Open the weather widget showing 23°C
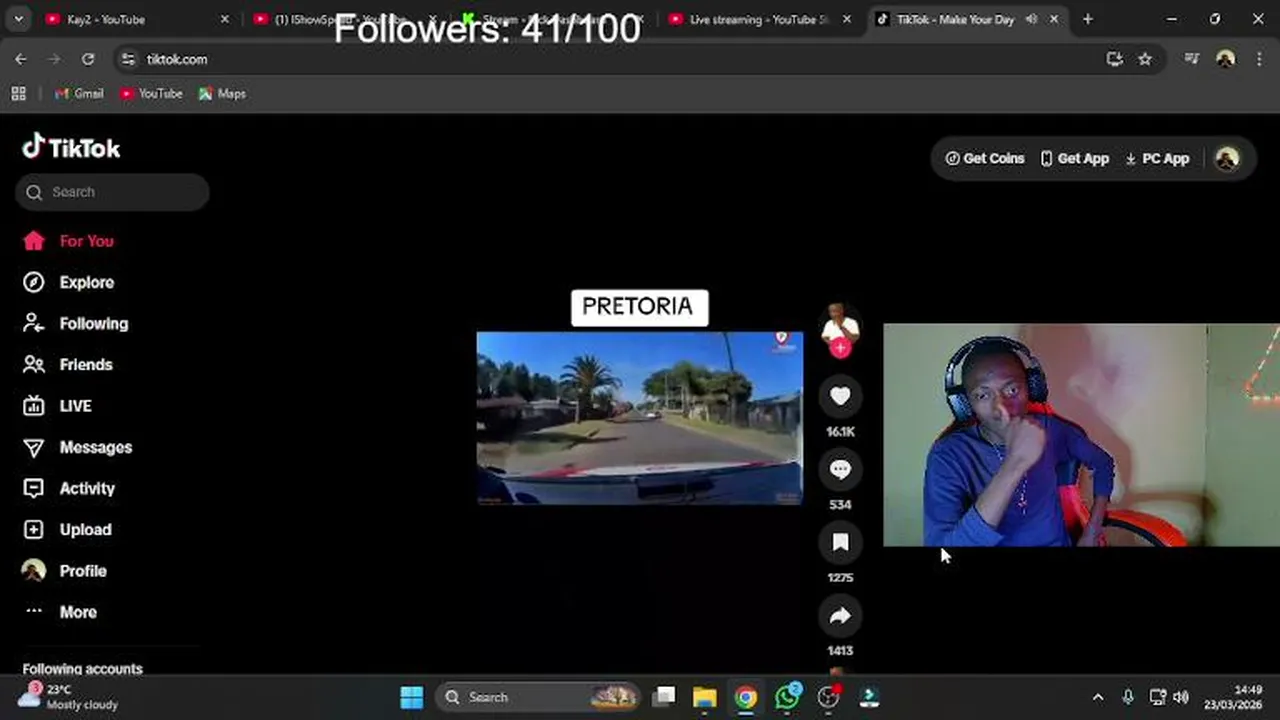 click(x=70, y=696)
